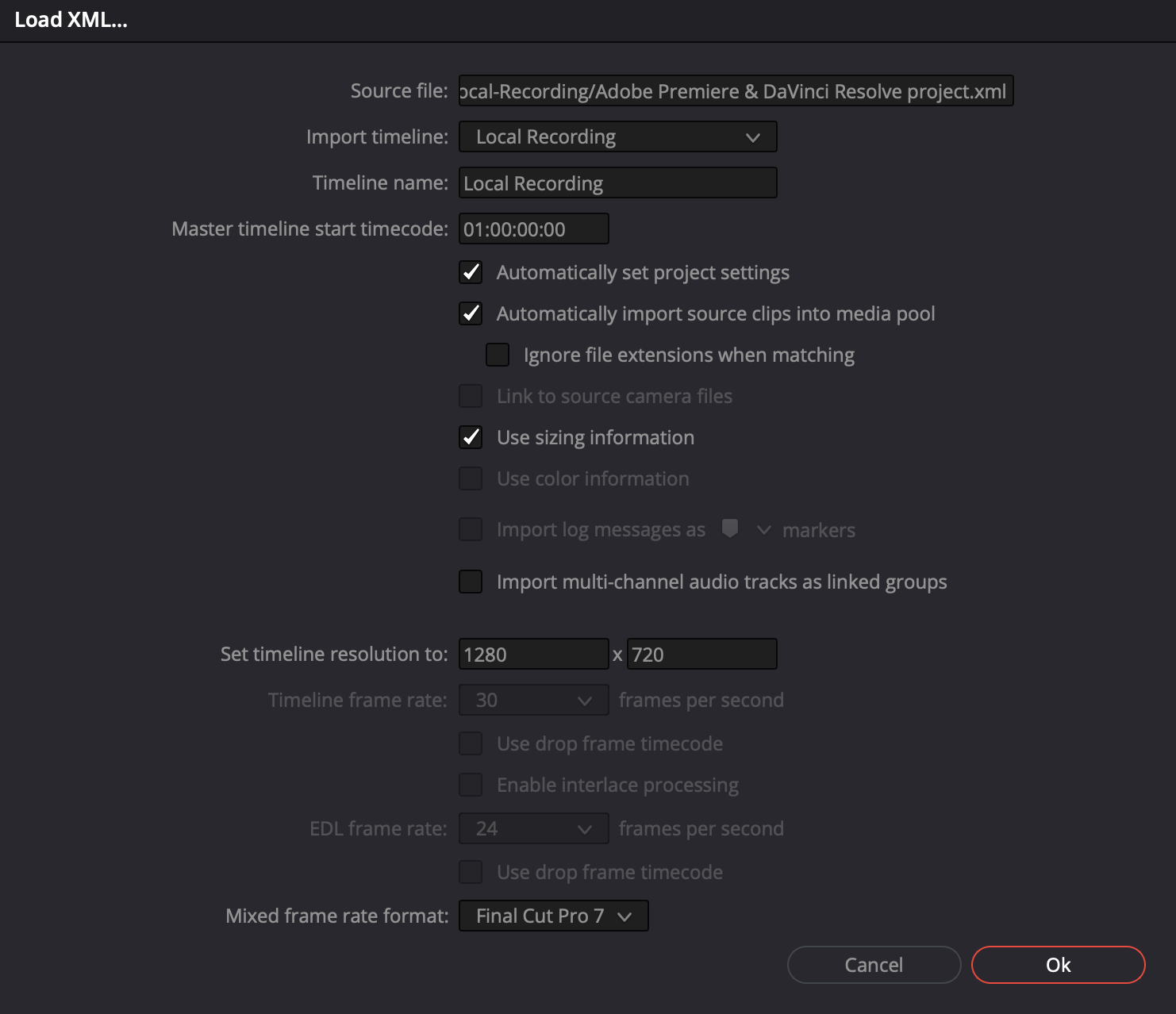Click the "Set timeline resolution to:" label
1176x1014 pixels.
[334, 654]
